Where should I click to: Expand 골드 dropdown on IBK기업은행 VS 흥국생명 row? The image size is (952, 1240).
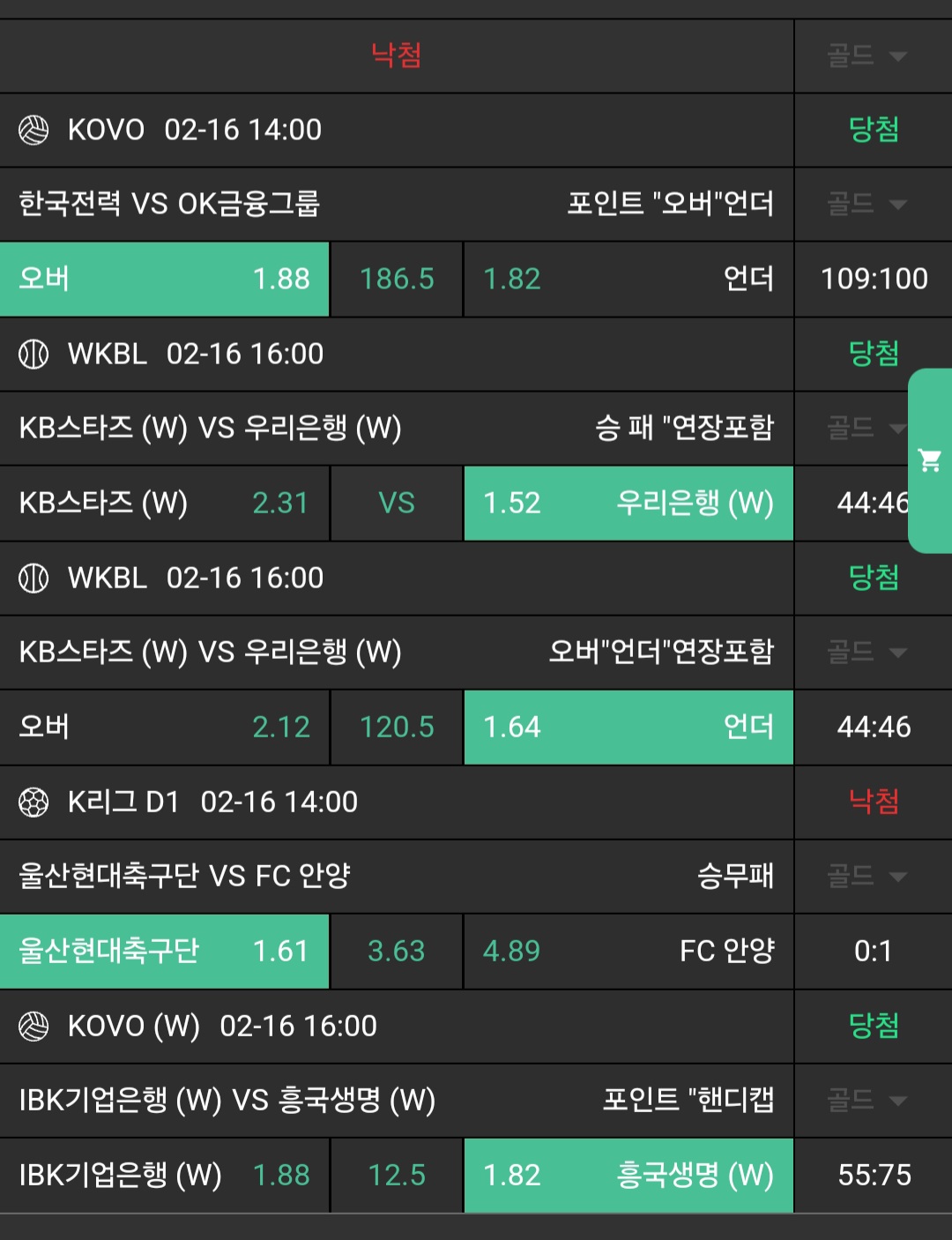[x=867, y=1101]
